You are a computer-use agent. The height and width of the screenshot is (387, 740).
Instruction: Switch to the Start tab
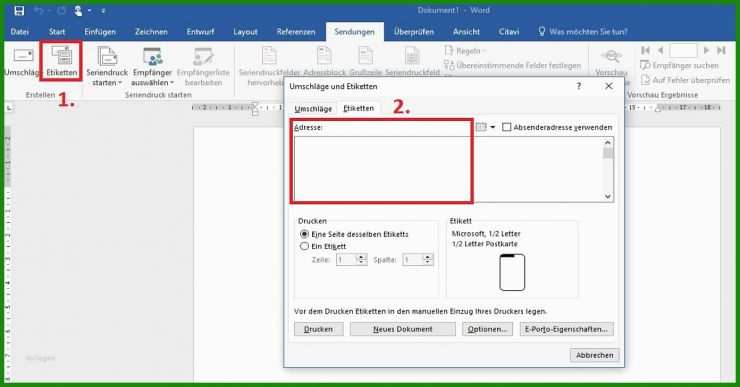[57, 32]
